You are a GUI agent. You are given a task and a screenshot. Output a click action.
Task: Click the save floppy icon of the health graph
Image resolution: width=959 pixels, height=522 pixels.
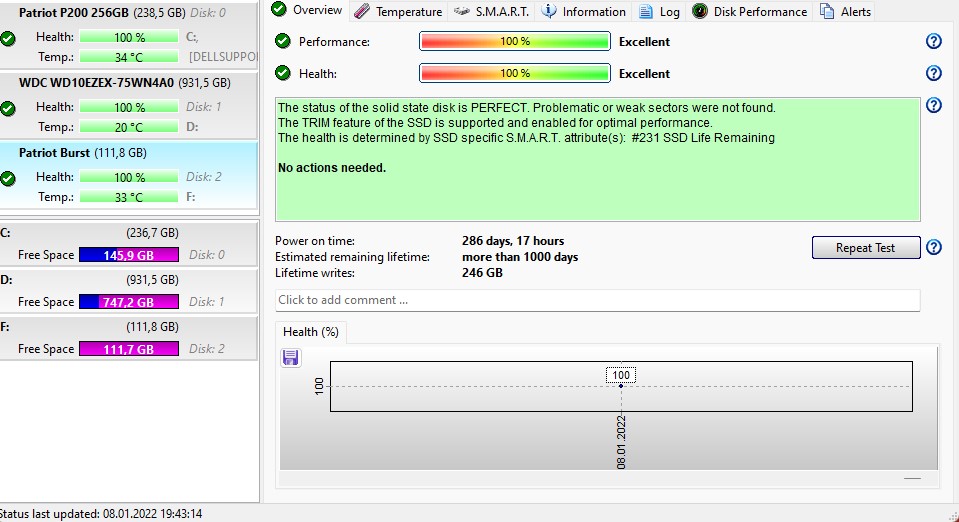(x=291, y=357)
